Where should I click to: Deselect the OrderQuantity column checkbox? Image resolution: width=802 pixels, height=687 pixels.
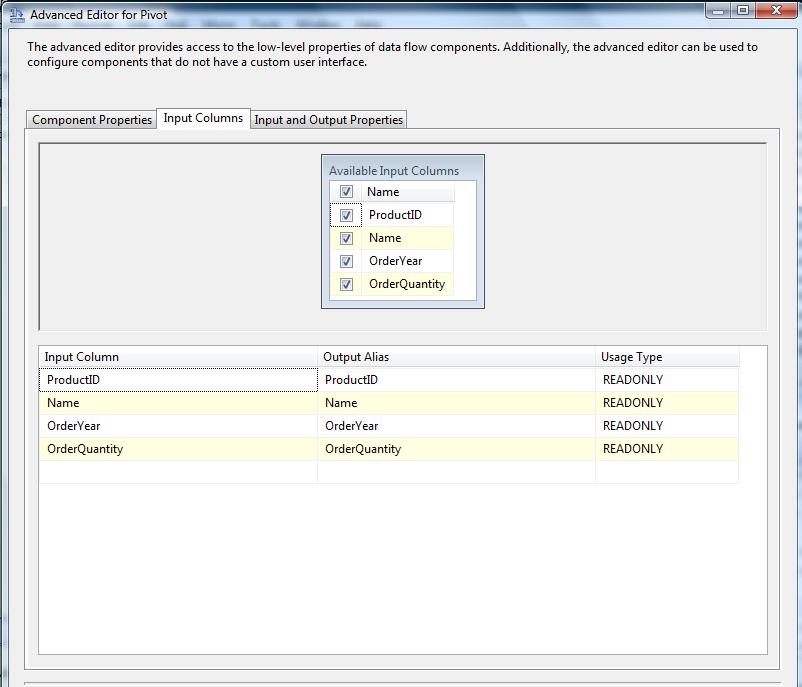coord(346,284)
